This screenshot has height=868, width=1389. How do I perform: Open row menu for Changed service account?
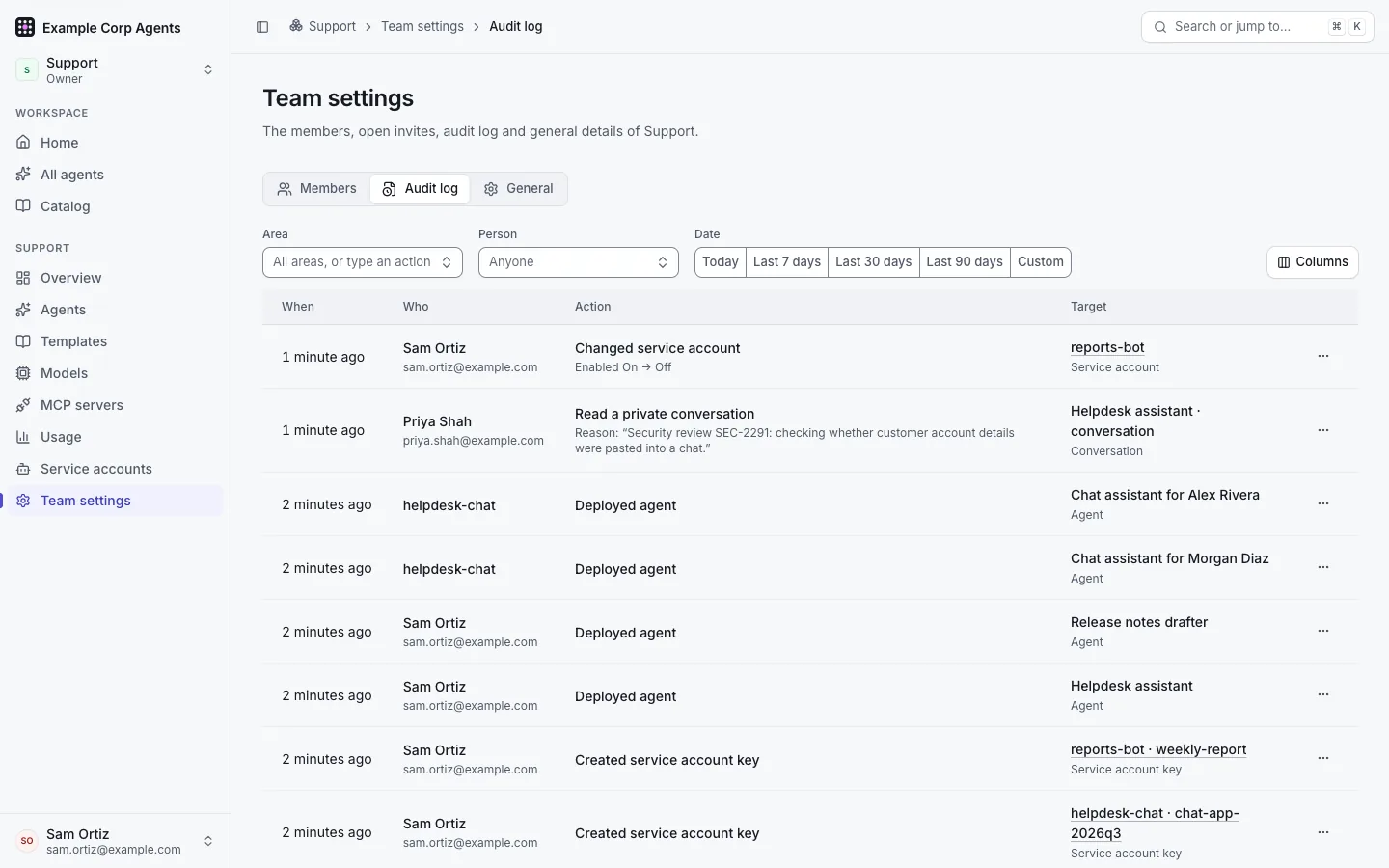1323,356
